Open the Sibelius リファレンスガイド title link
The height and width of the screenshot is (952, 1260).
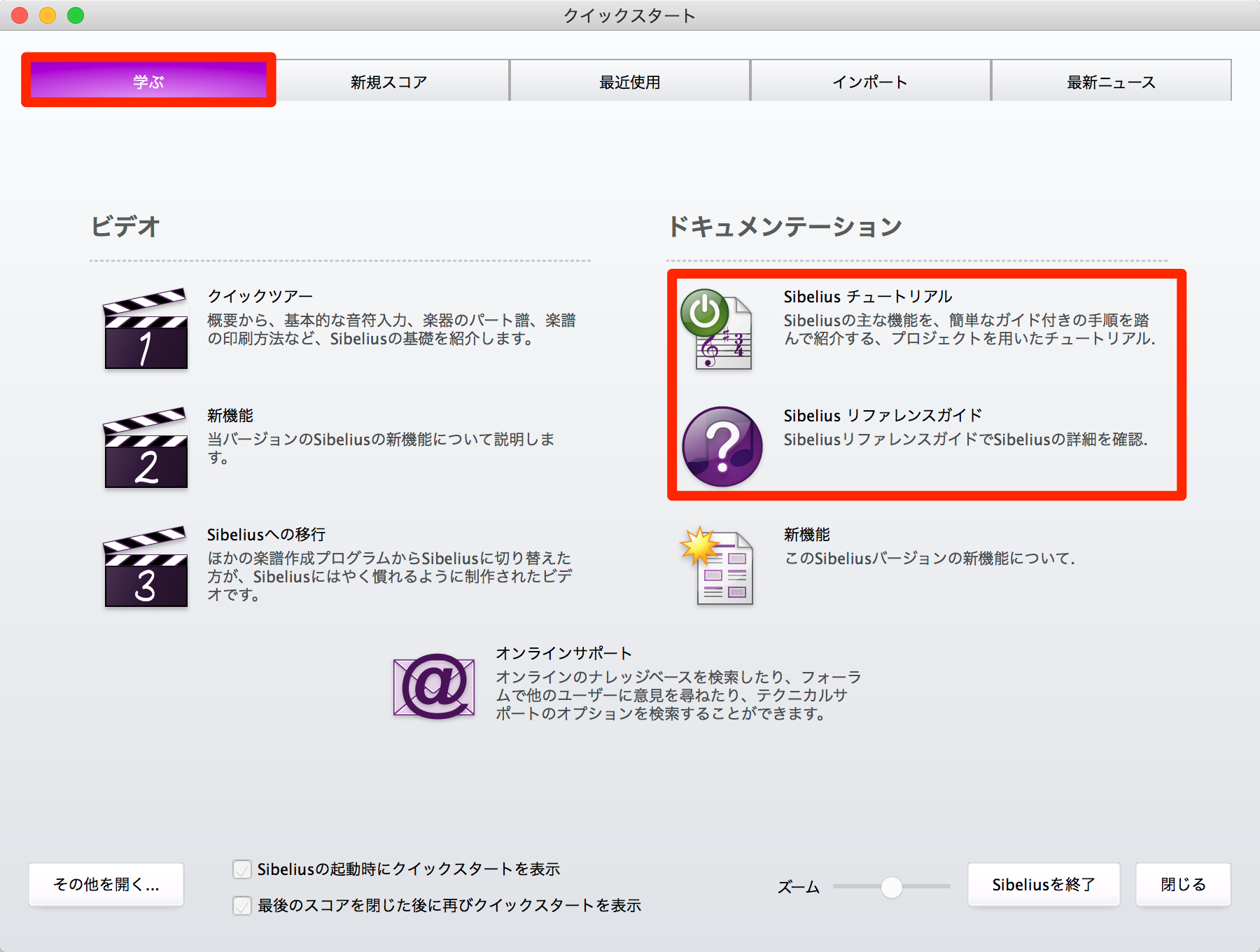pos(883,415)
